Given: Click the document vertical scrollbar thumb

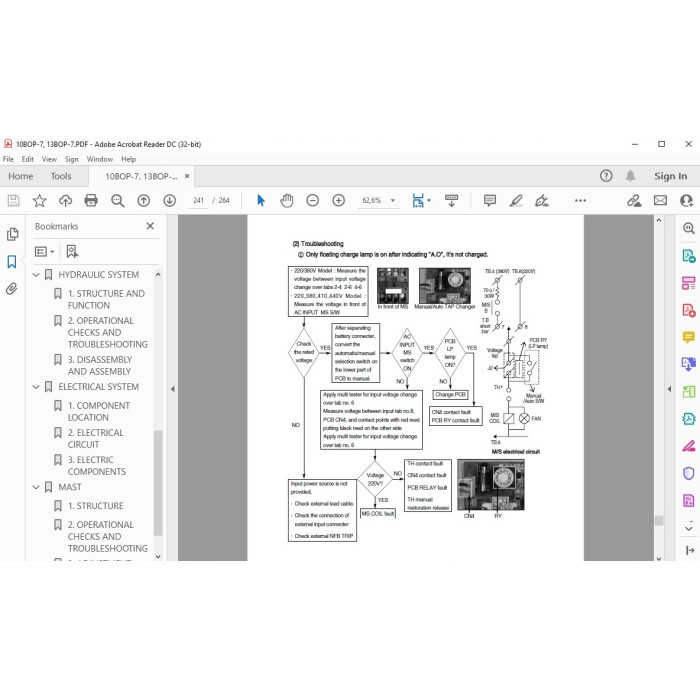Looking at the screenshot, I should tap(659, 521).
